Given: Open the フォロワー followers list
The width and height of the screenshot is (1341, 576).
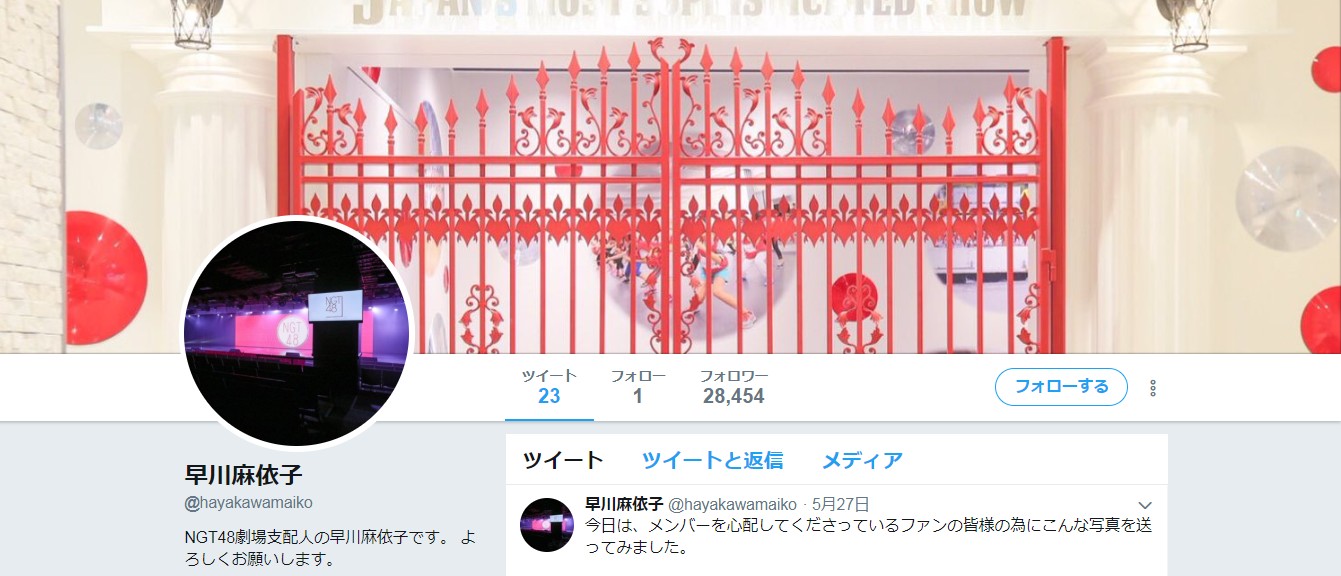Looking at the screenshot, I should pos(734,387).
